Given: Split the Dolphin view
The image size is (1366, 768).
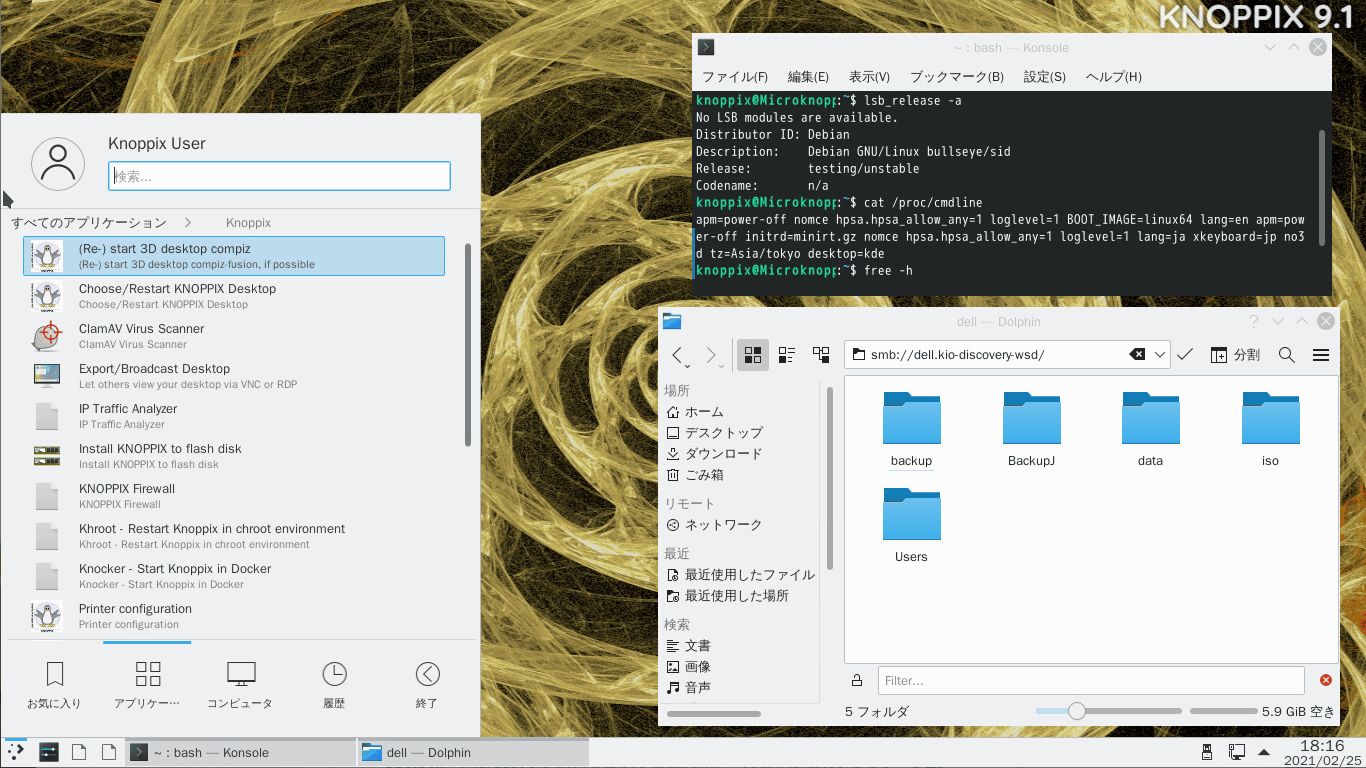Looking at the screenshot, I should pyautogui.click(x=1235, y=354).
